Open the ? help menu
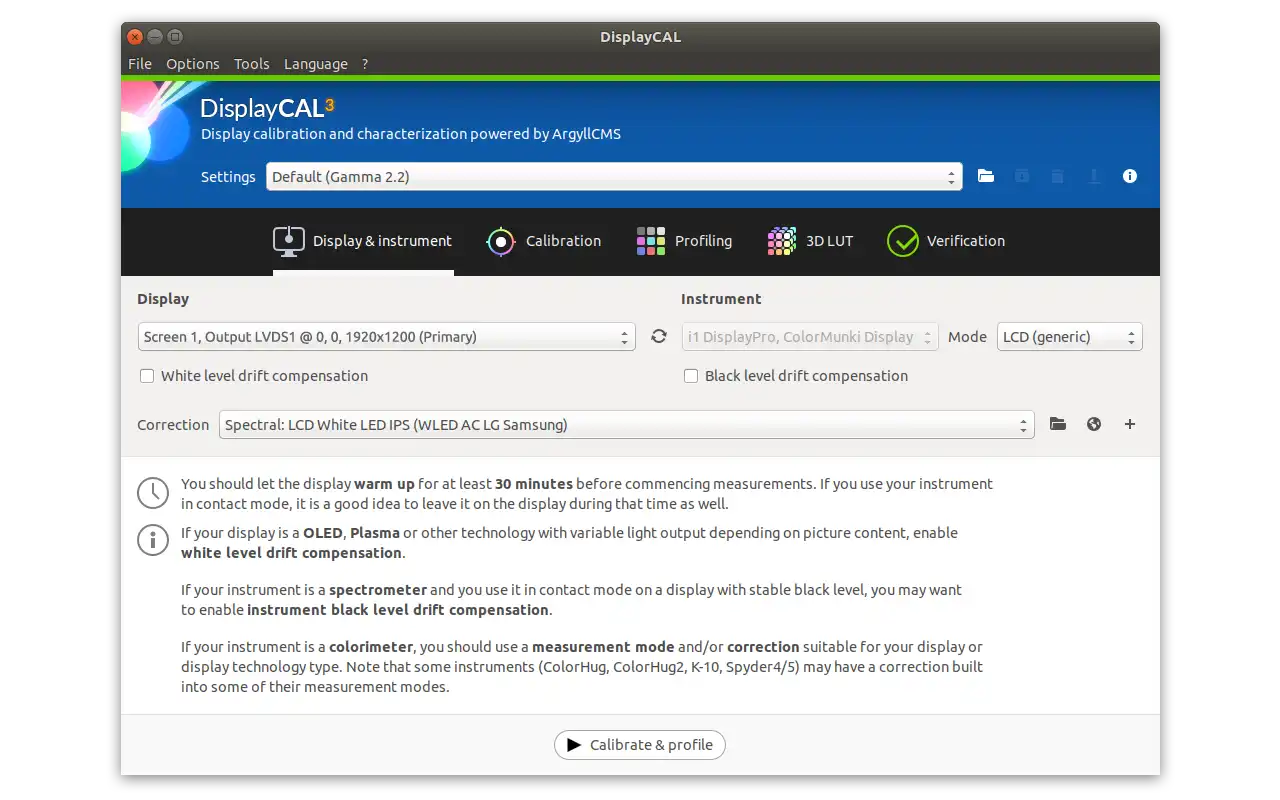This screenshot has width=1280, height=800. (x=365, y=64)
